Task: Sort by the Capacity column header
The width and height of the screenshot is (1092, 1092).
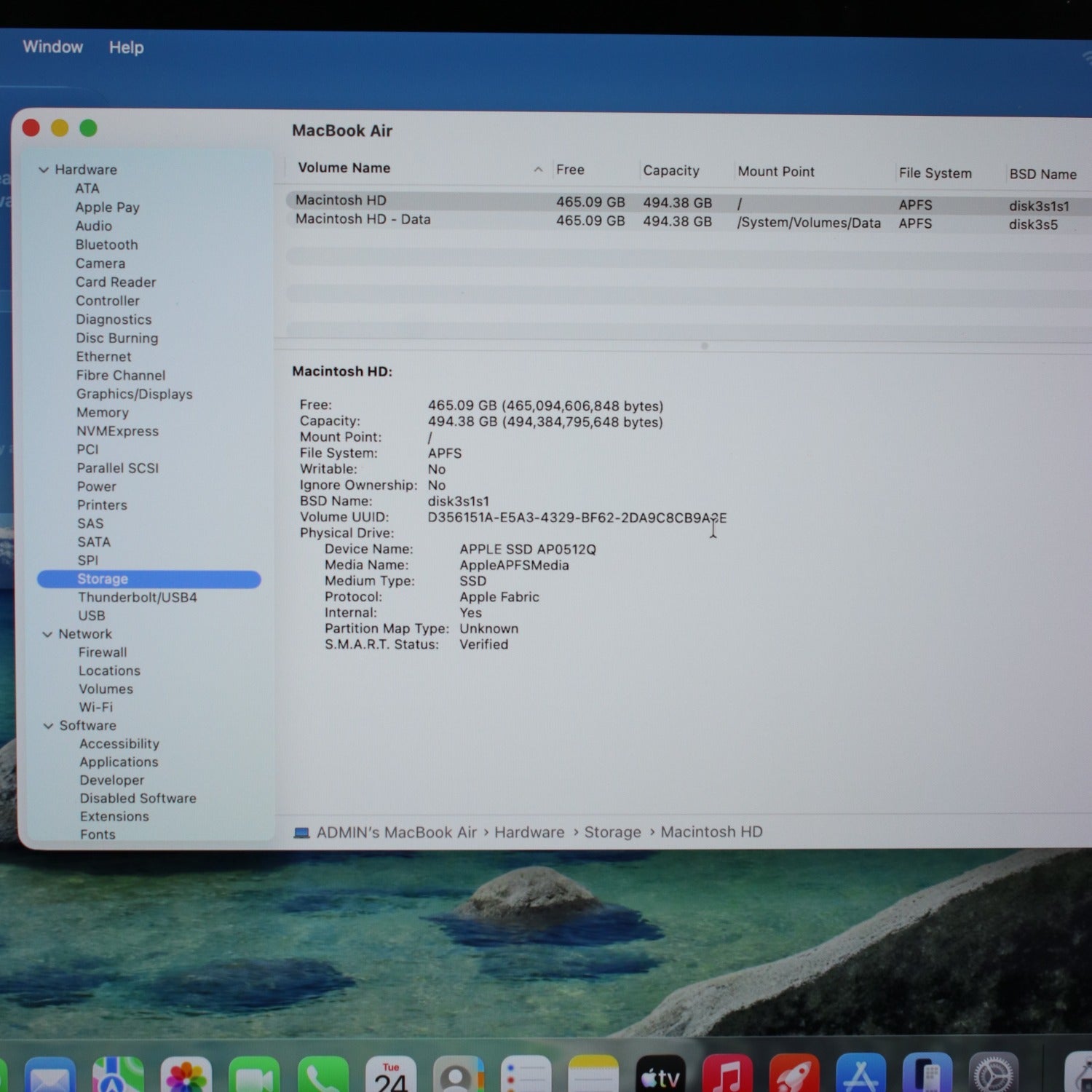Action: pyautogui.click(x=671, y=170)
